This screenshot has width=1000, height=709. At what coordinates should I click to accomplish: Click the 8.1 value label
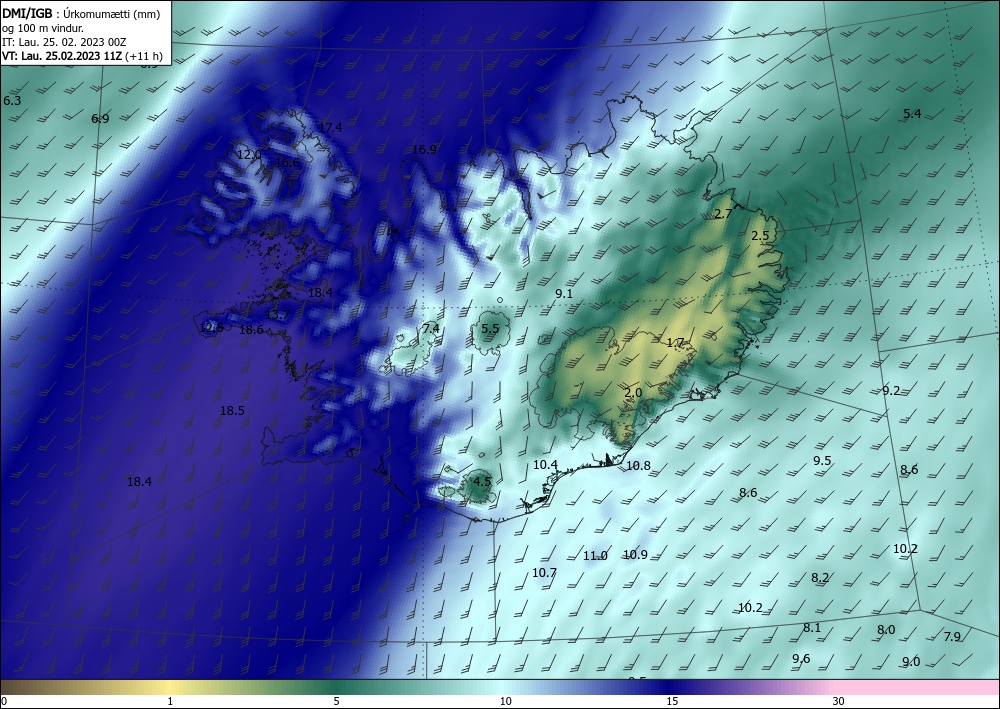click(x=812, y=627)
